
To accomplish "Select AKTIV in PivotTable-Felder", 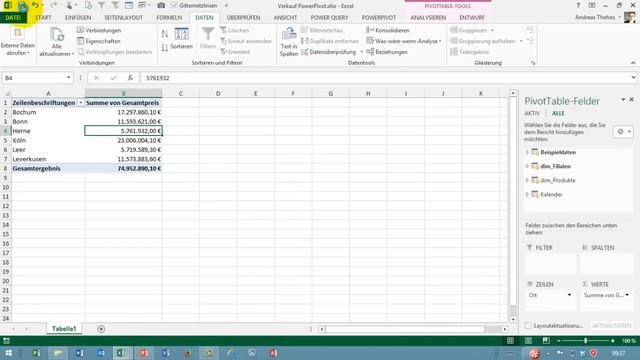I will tap(532, 113).
